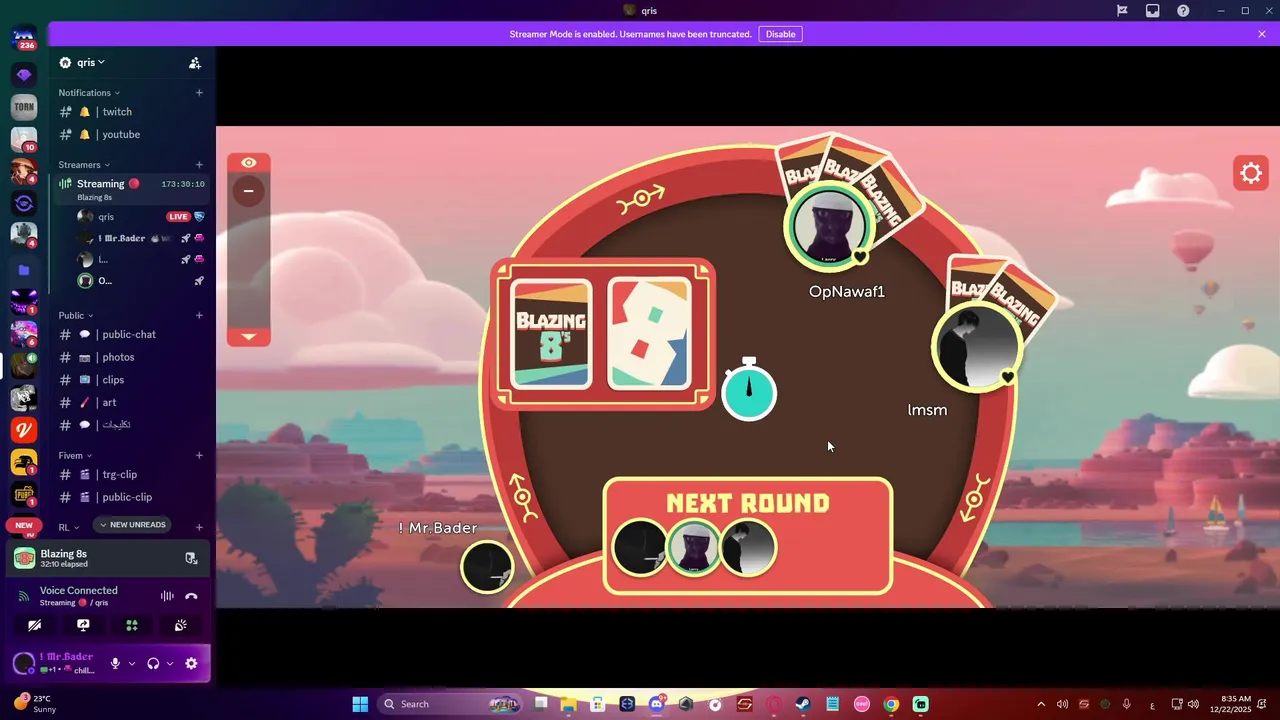Open the red V server icon
Screen dimensions: 1280x720
point(24,429)
